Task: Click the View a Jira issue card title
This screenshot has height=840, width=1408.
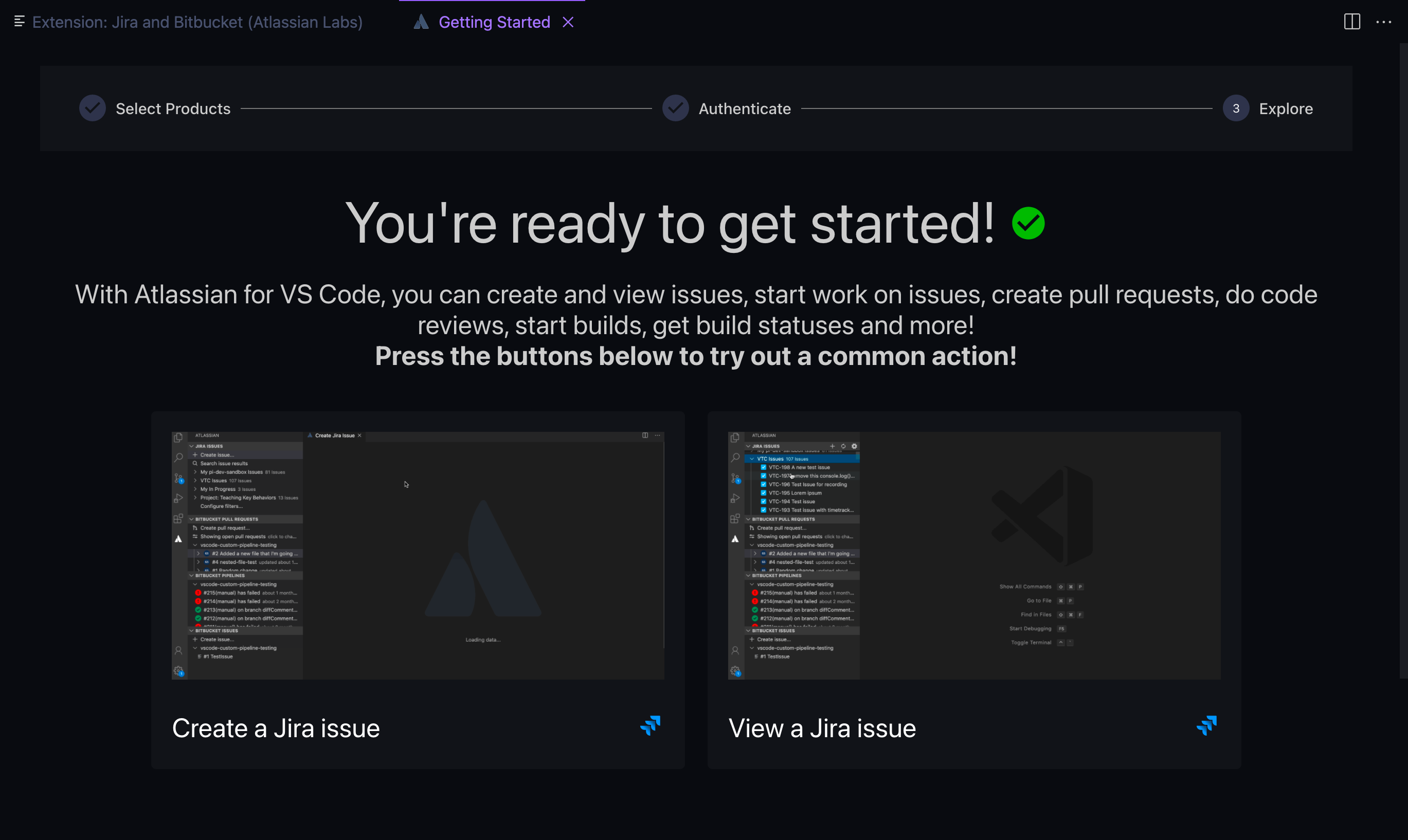Action: (x=822, y=728)
